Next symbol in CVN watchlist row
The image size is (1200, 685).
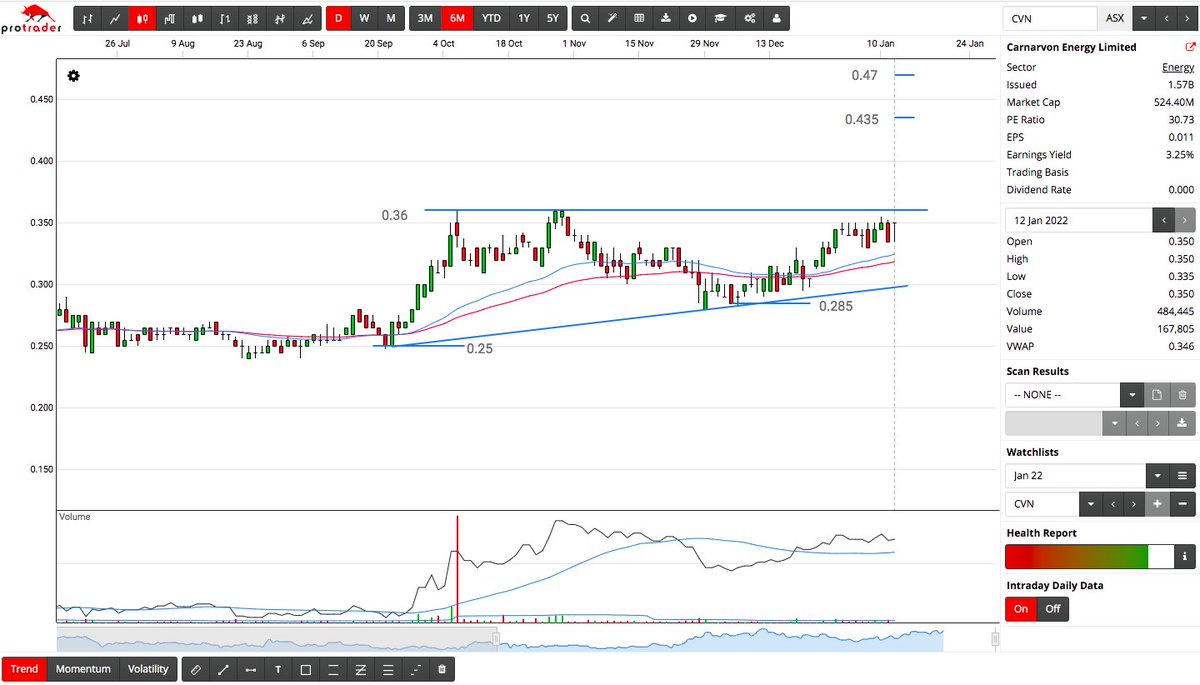pyautogui.click(x=1135, y=504)
